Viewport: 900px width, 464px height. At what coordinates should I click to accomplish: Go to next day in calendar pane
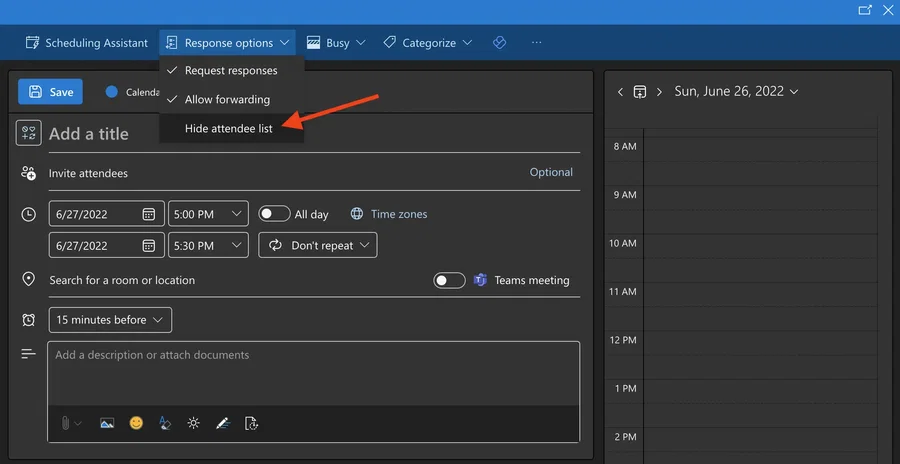[x=659, y=92]
